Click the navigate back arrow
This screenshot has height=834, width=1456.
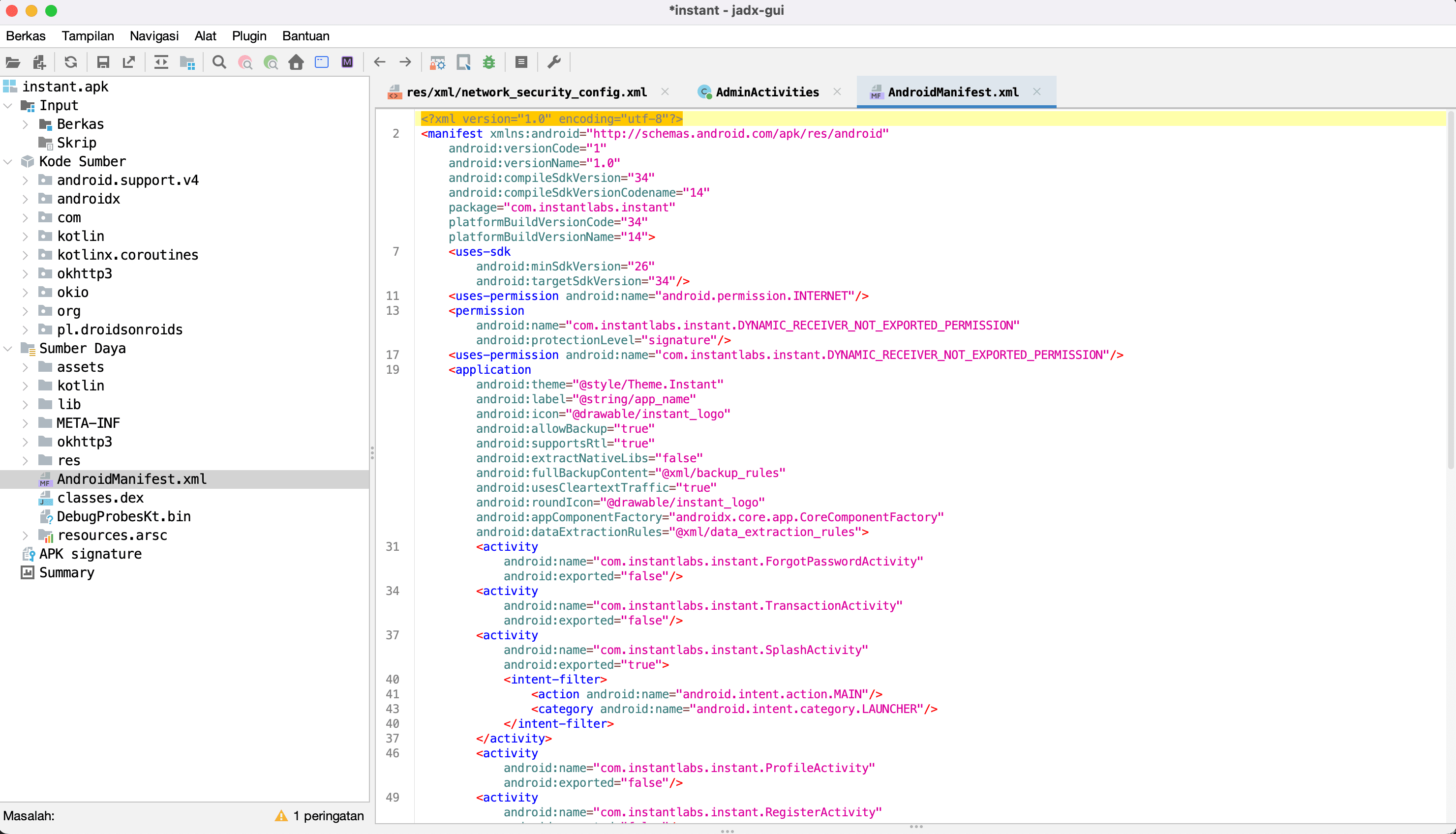(379, 62)
